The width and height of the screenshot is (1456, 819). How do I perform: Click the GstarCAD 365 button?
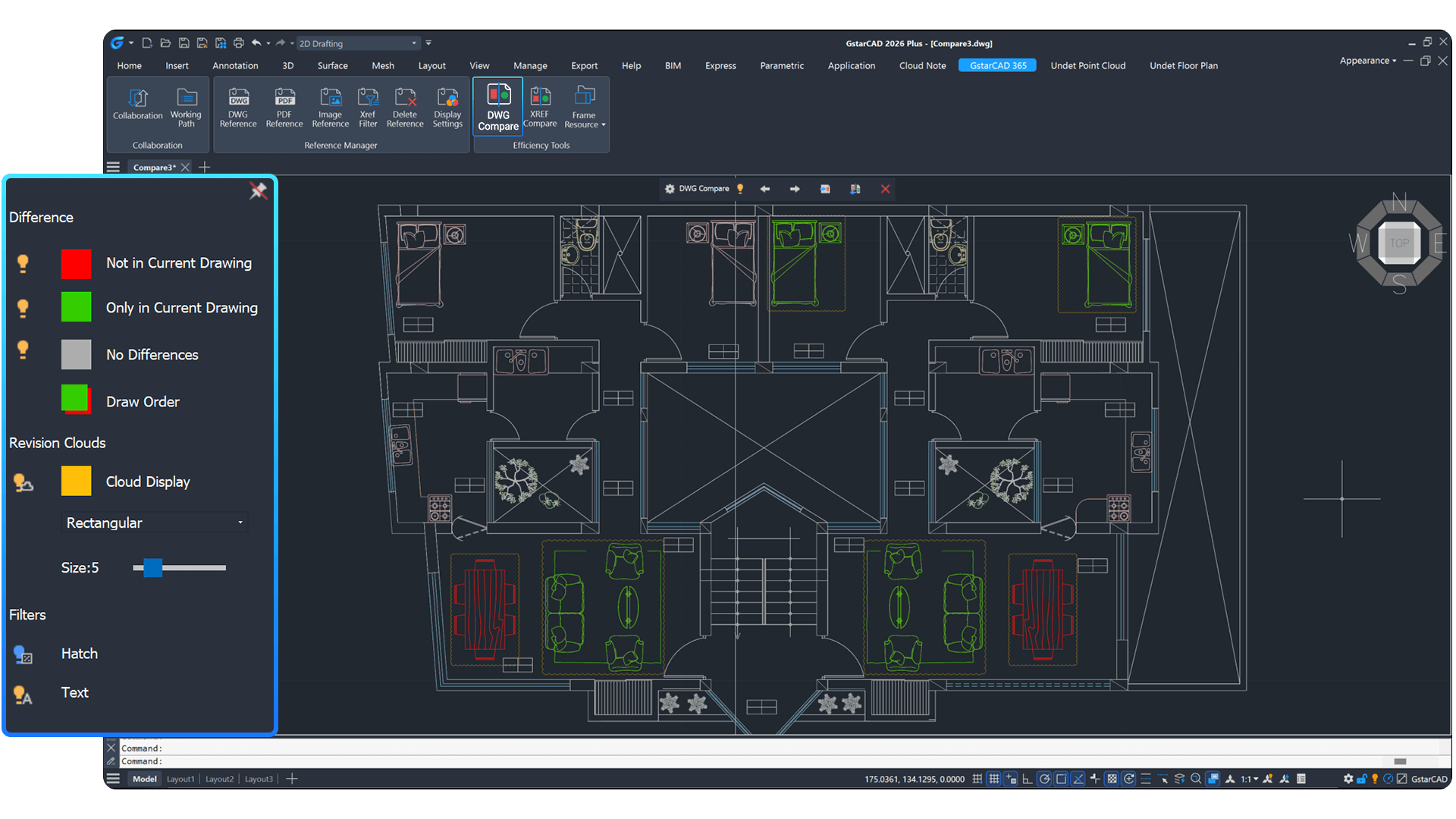tap(996, 65)
